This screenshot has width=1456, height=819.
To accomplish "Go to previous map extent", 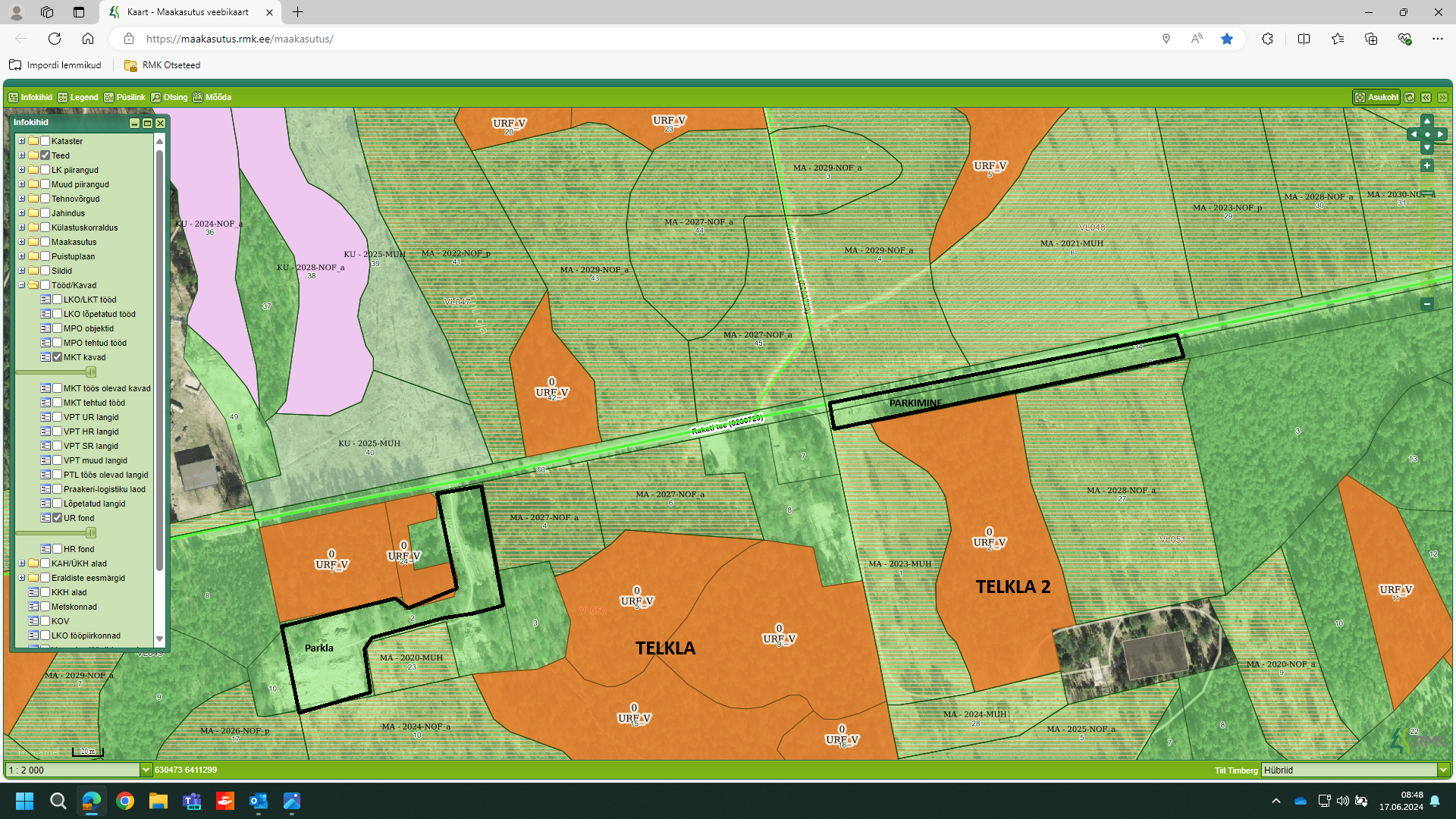I will point(1426,97).
